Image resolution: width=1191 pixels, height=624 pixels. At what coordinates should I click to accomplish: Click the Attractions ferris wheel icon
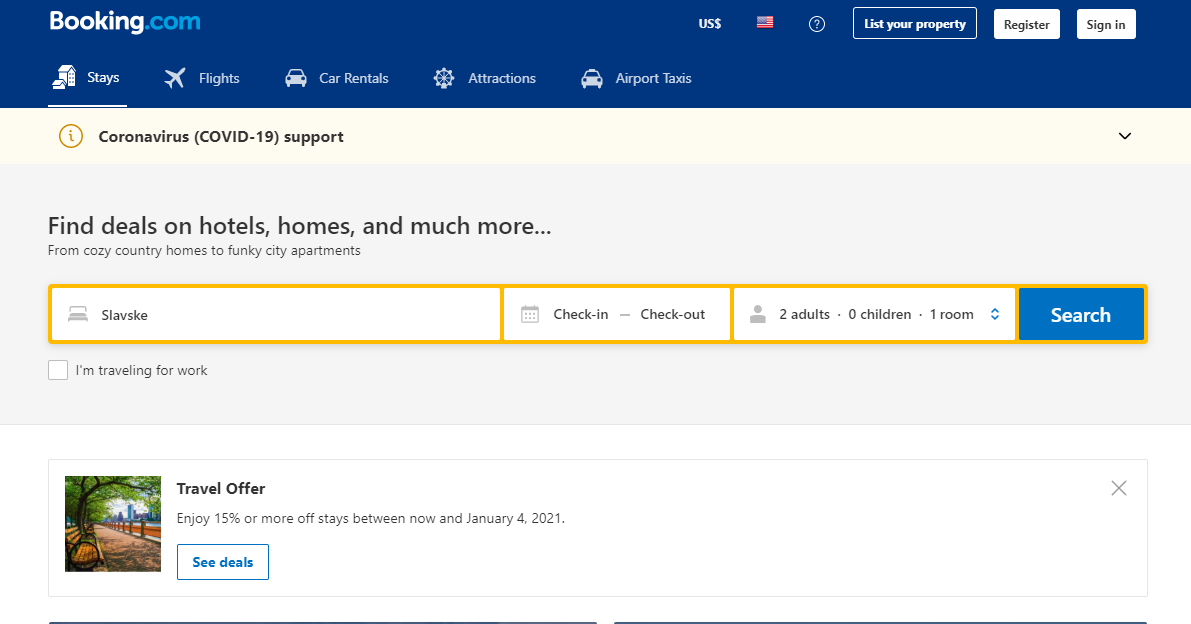pyautogui.click(x=444, y=78)
